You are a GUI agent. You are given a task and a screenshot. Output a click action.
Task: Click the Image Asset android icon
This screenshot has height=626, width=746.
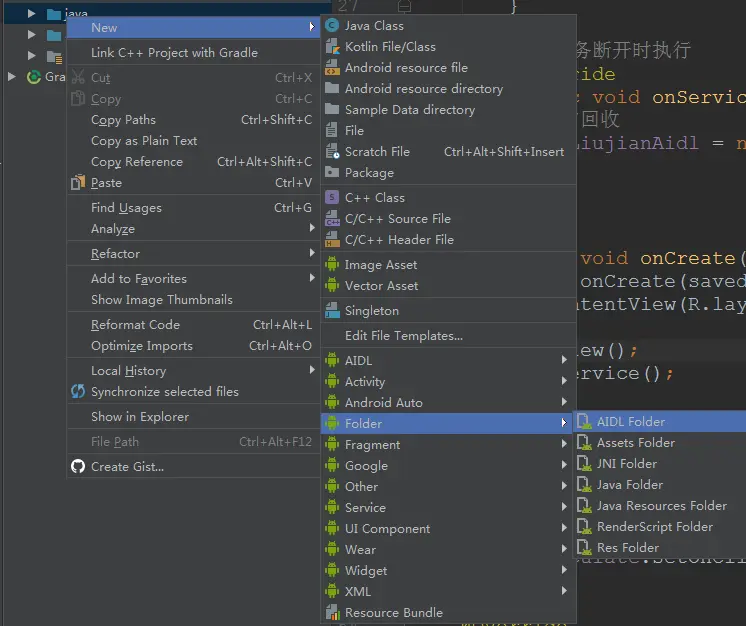click(332, 264)
